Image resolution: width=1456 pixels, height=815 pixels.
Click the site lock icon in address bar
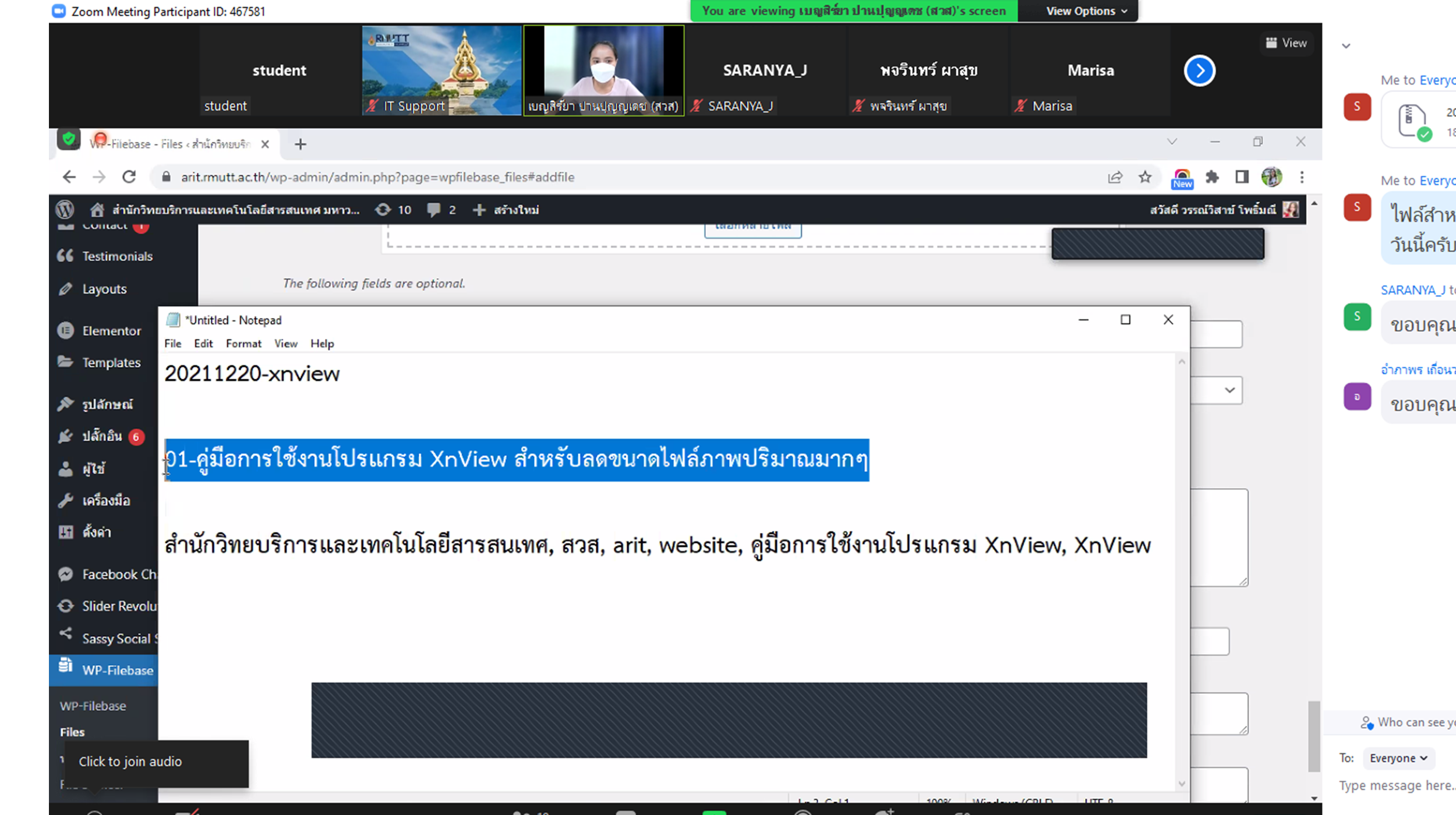(x=166, y=177)
